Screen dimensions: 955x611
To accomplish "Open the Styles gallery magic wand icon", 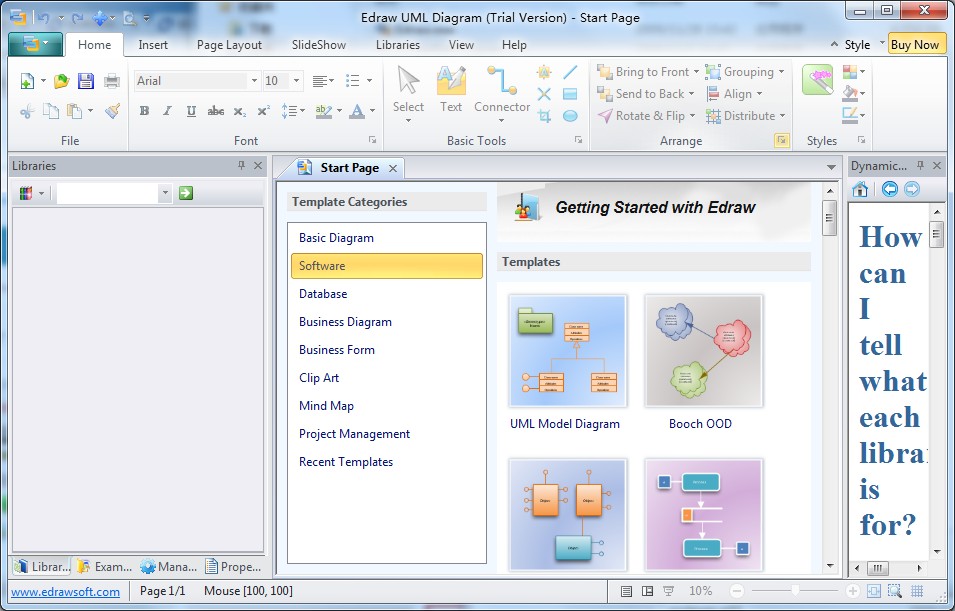I will click(817, 80).
